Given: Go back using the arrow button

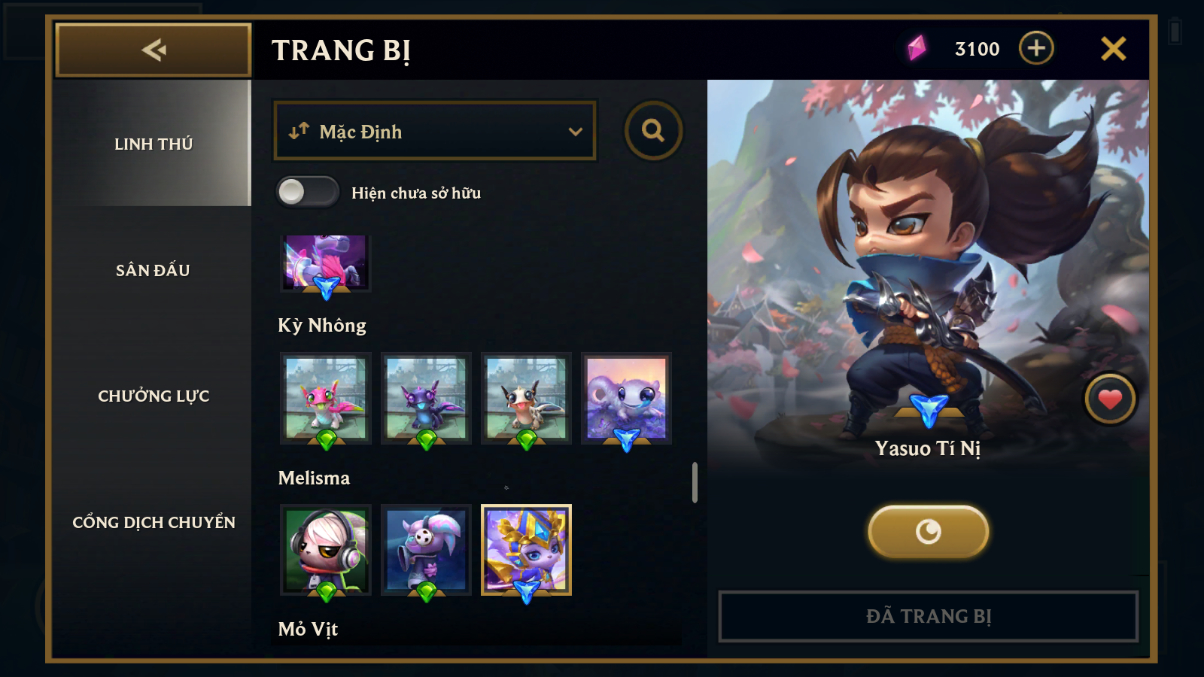Looking at the screenshot, I should click(x=153, y=50).
